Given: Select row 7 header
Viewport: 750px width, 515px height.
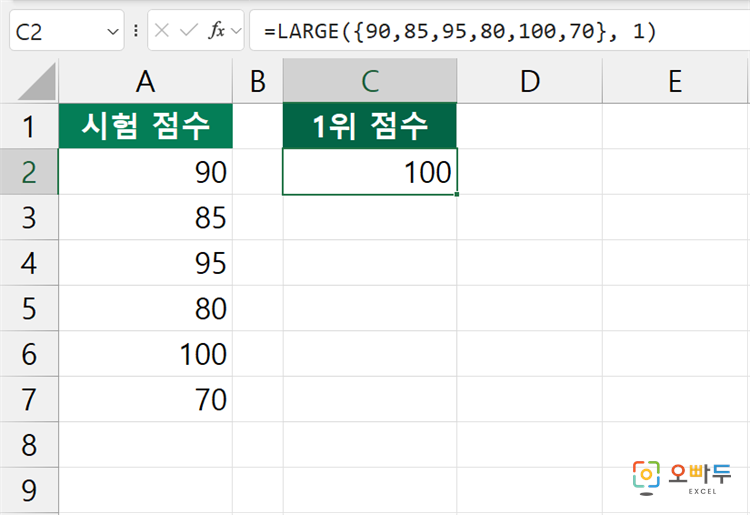Looking at the screenshot, I should point(29,399).
